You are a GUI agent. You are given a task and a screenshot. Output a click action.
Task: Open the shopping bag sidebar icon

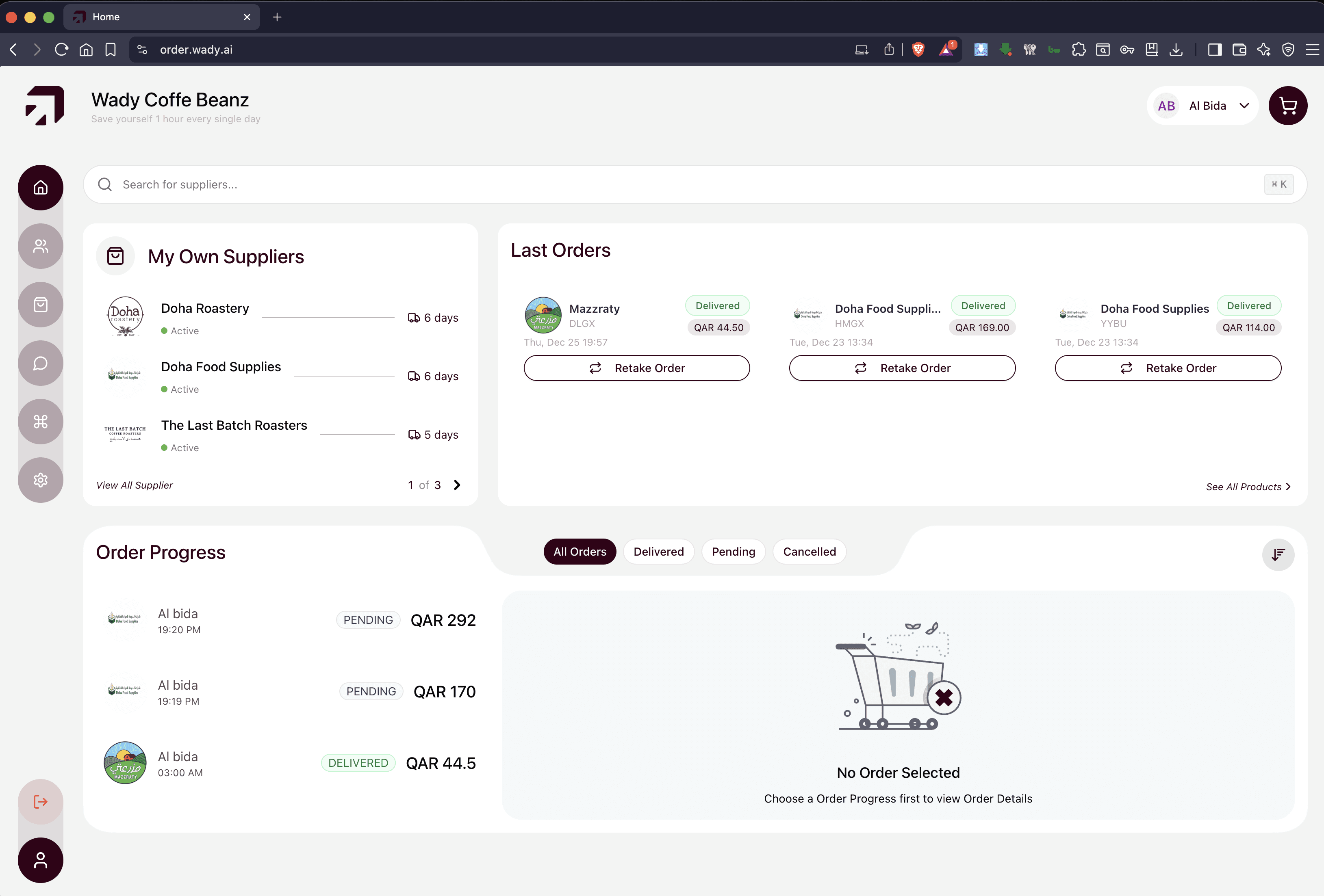[41, 305]
